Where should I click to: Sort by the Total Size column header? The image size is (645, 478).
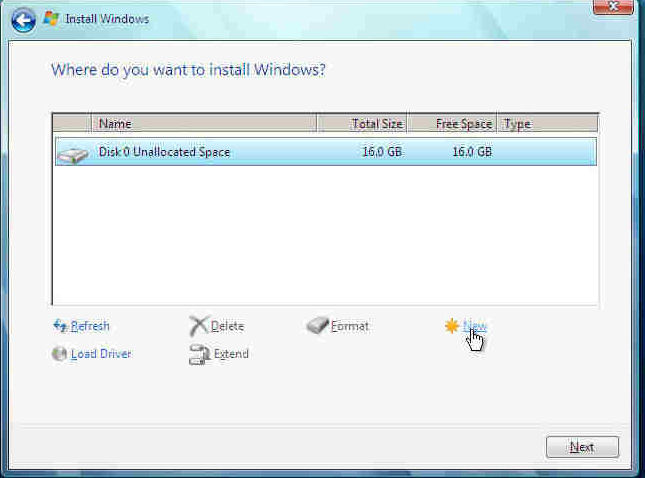tap(362, 124)
